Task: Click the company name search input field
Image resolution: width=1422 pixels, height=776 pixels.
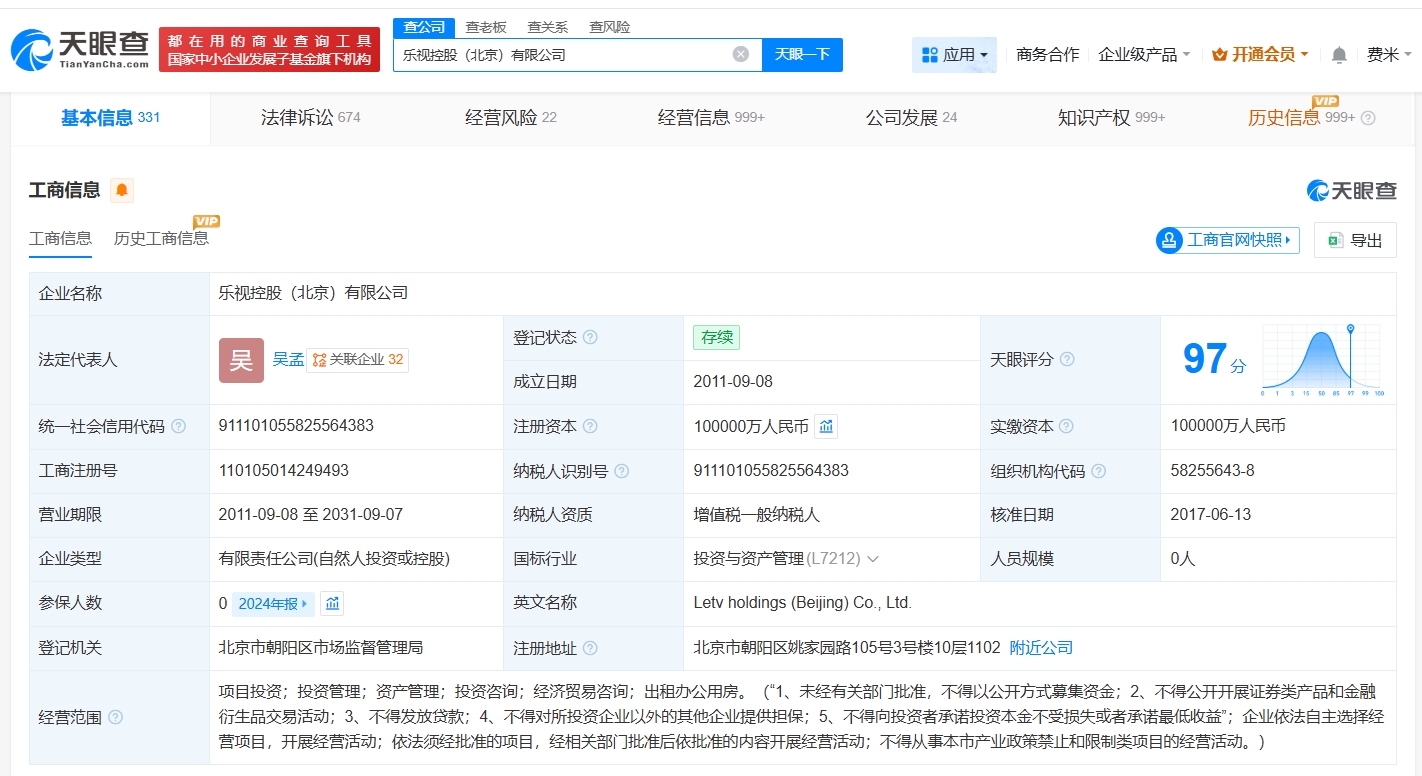Action: click(560, 55)
